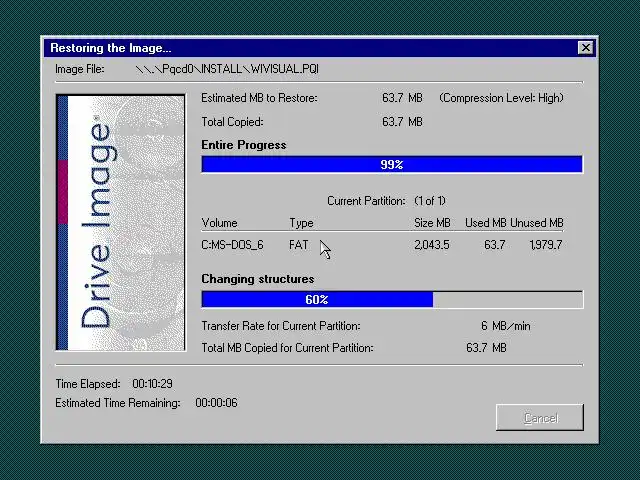The height and width of the screenshot is (480, 640).
Task: Click the Changing structures progress bar at 60%
Action: pyautogui.click(x=392, y=300)
